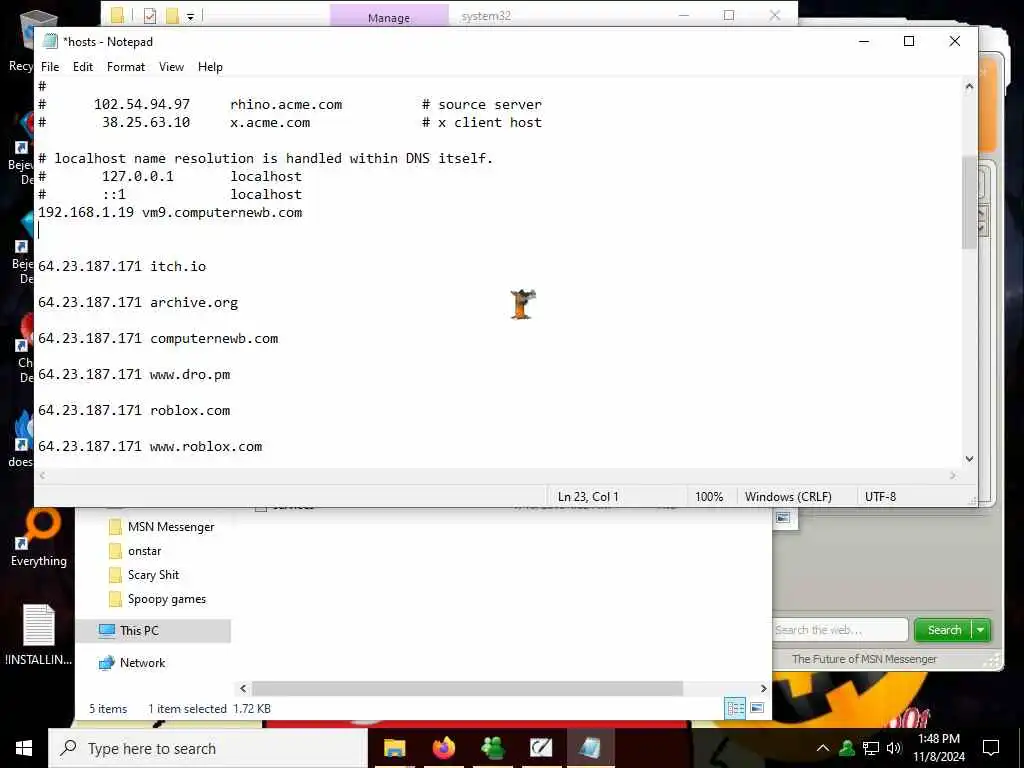Click the www.roblox.com hosts entry
The width and height of the screenshot is (1024, 768).
[150, 446]
